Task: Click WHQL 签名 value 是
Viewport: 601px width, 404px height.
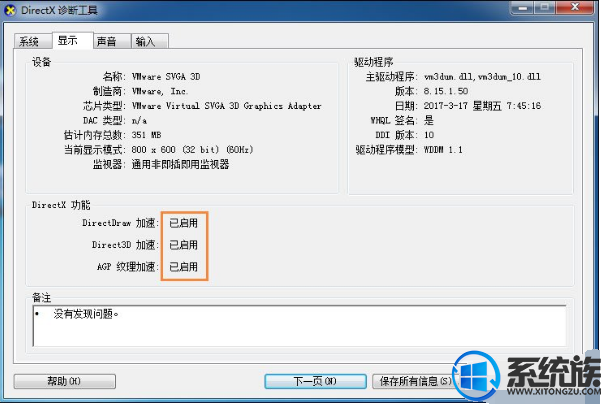Action: (x=429, y=120)
